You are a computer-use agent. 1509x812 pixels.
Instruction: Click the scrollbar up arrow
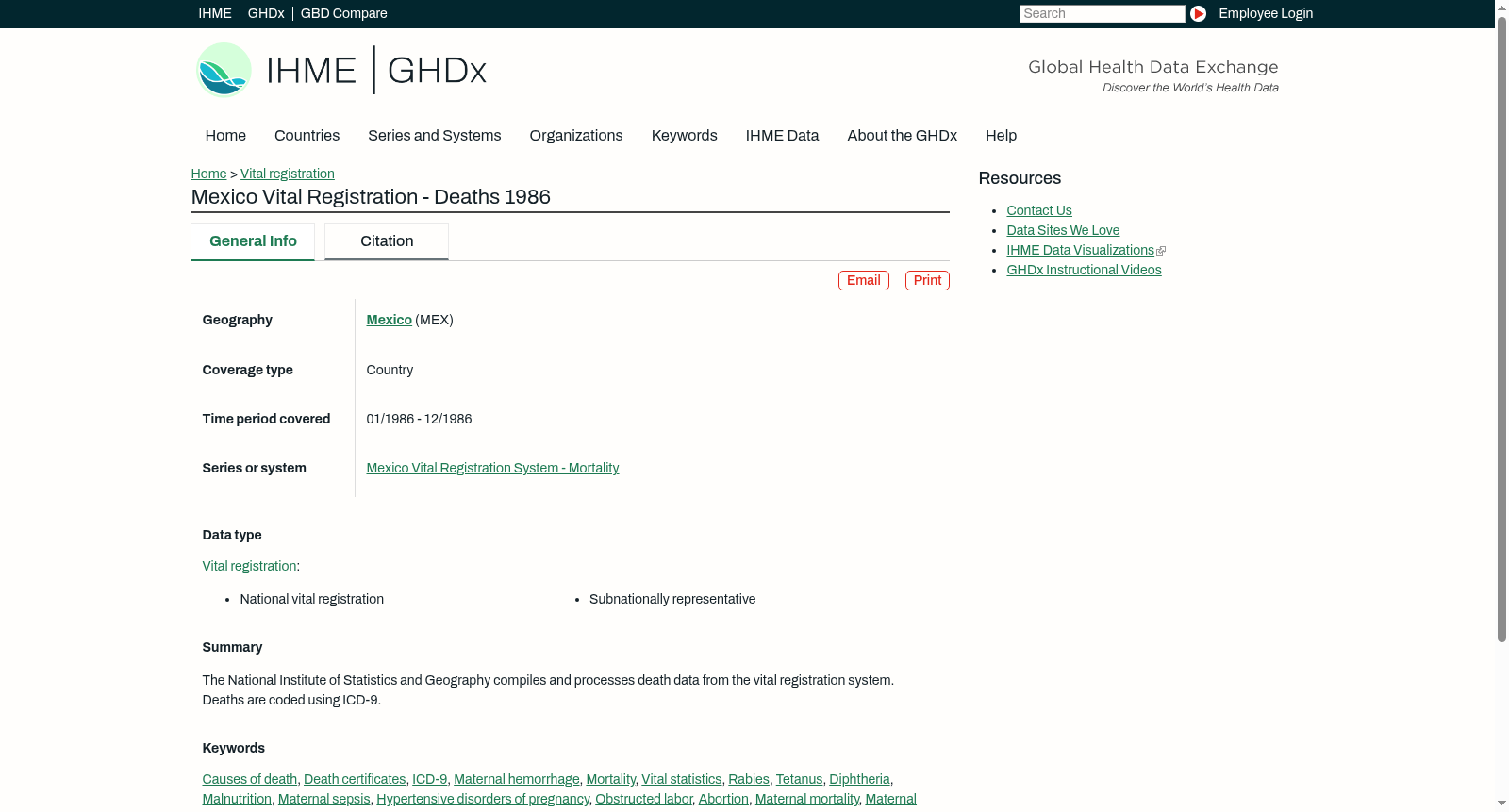1501,7
